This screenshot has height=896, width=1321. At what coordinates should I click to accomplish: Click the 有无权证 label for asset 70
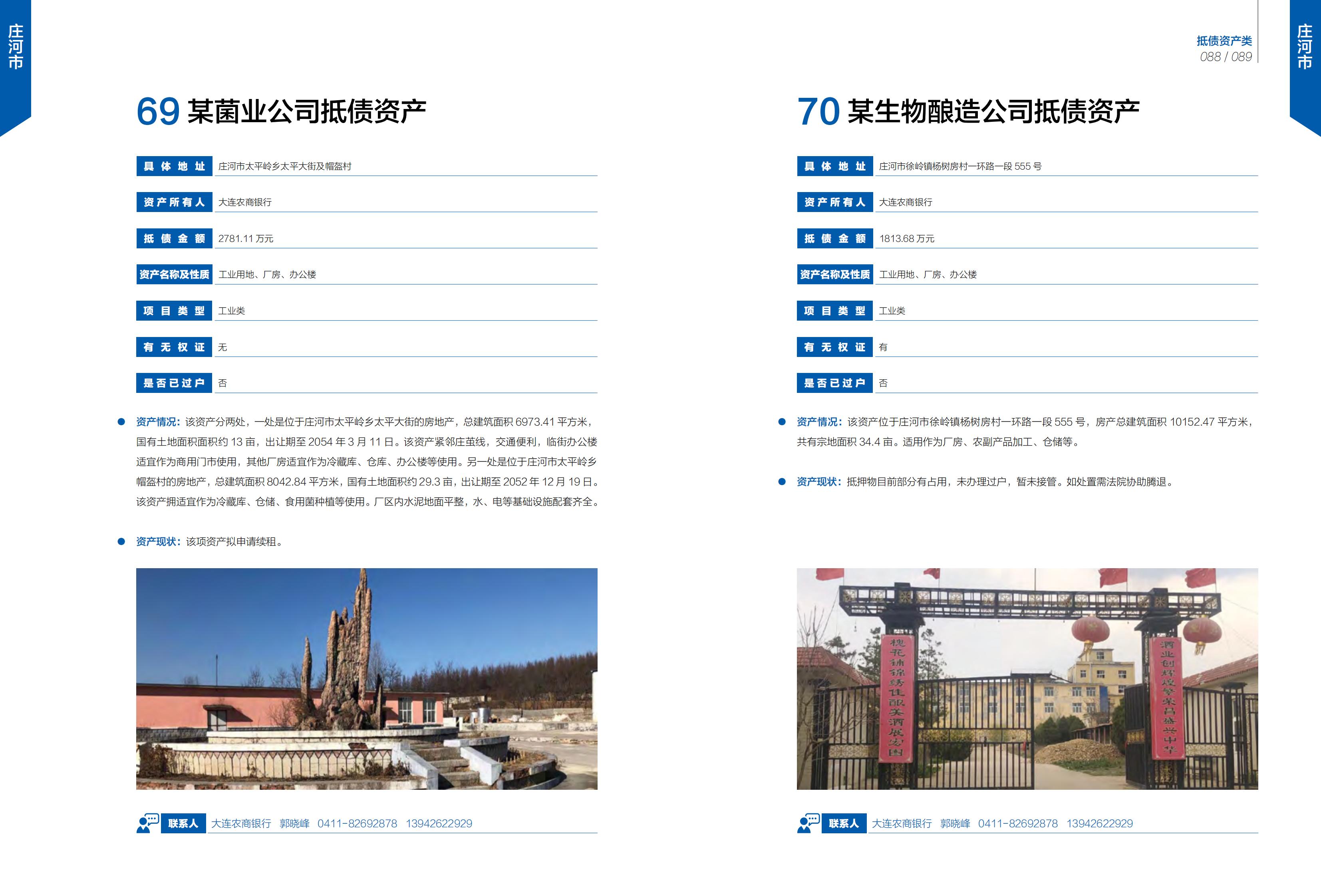click(834, 347)
